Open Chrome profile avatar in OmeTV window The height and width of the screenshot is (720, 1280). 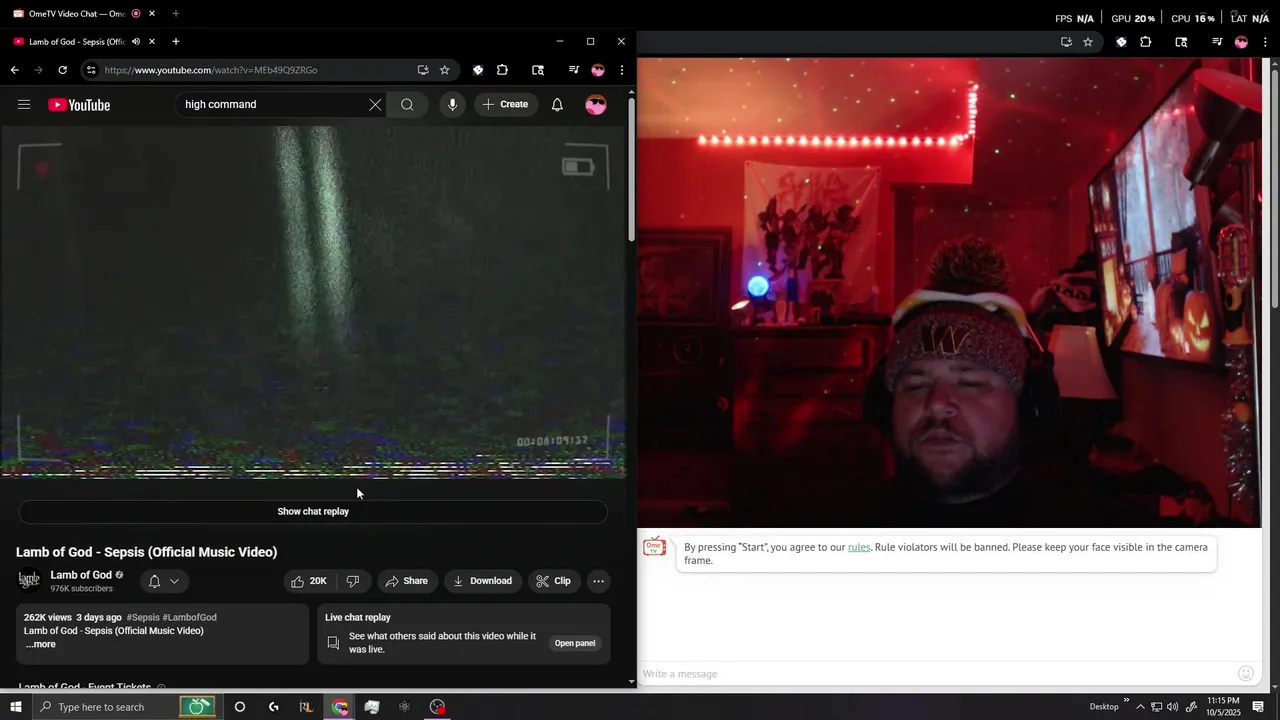[x=1241, y=42]
